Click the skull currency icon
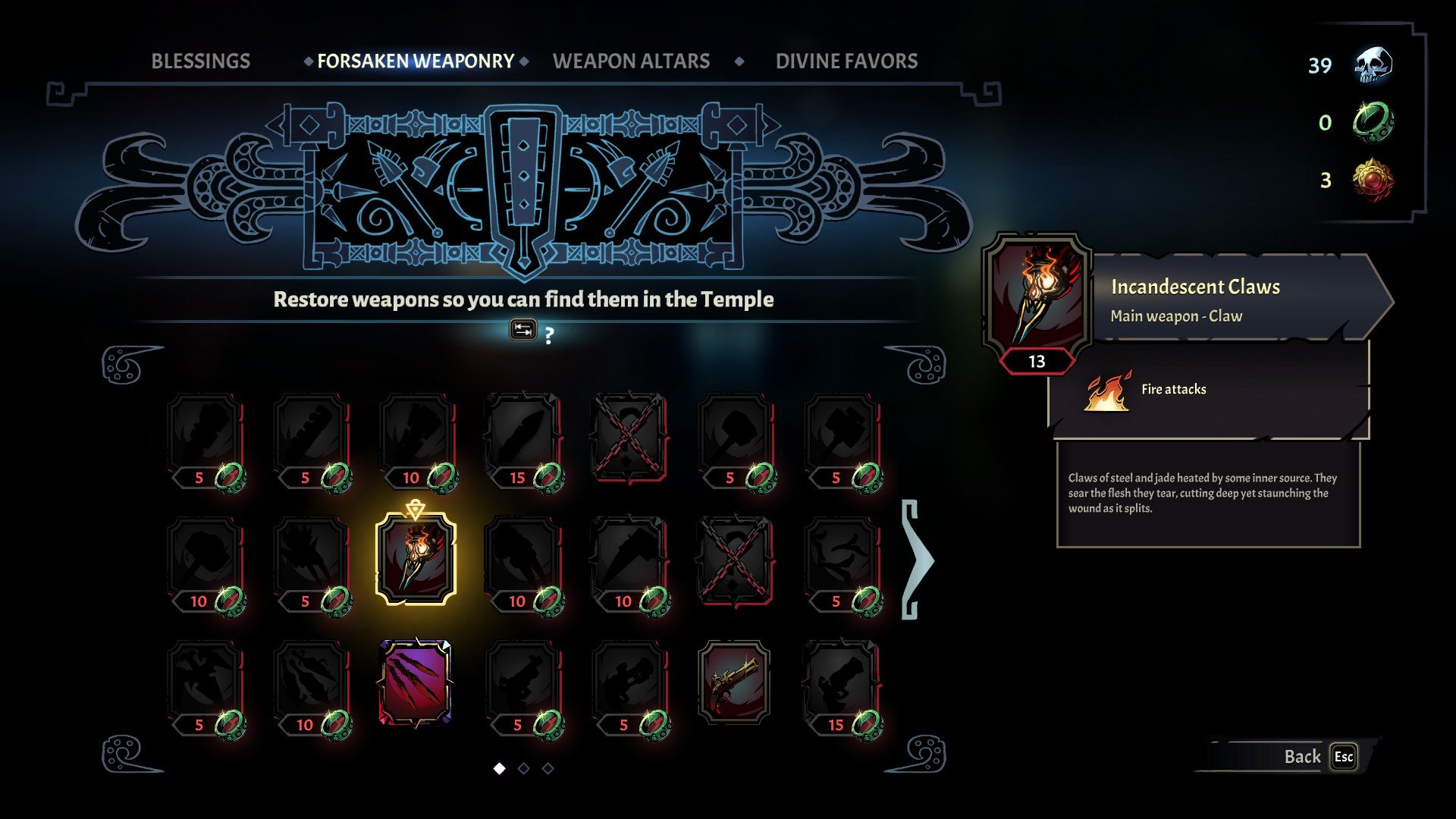This screenshot has width=1456, height=819. coord(1373,64)
